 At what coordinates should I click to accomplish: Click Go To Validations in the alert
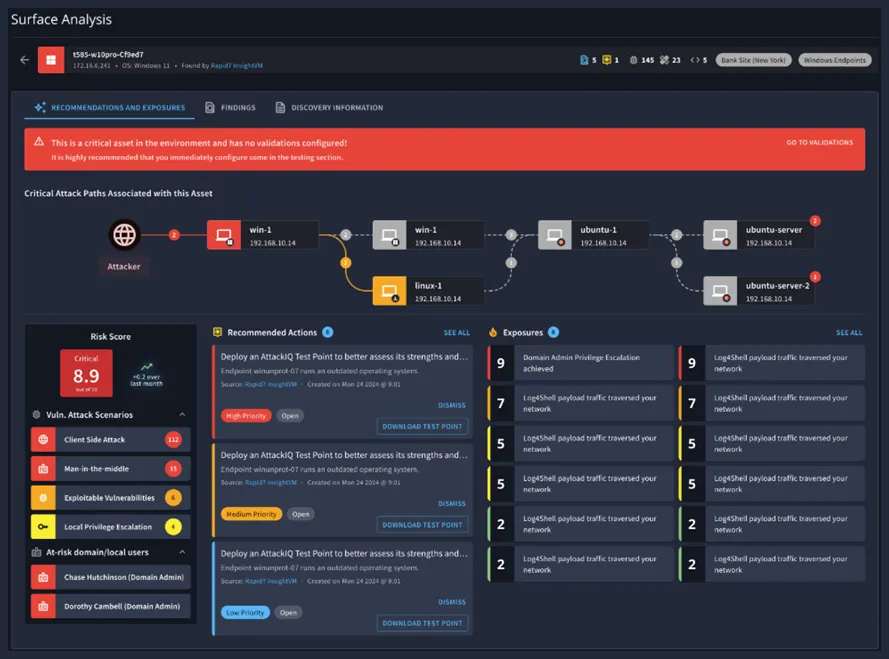[x=819, y=143]
